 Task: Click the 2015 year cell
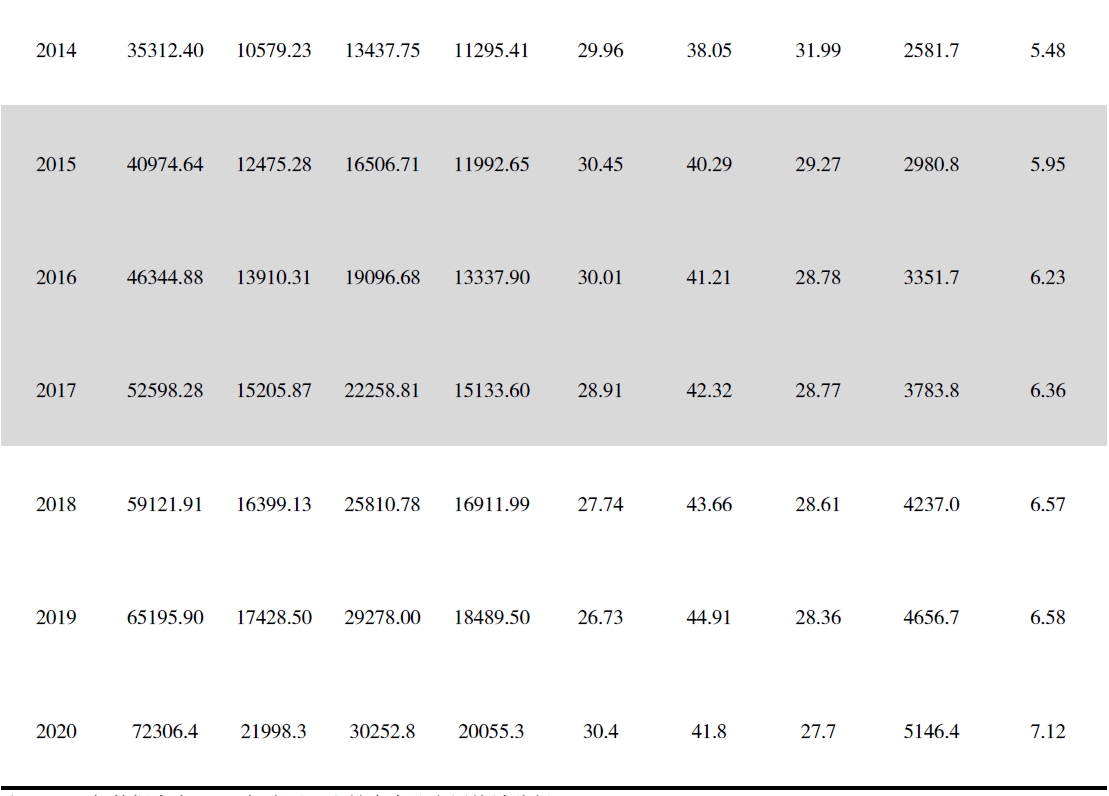(56, 165)
